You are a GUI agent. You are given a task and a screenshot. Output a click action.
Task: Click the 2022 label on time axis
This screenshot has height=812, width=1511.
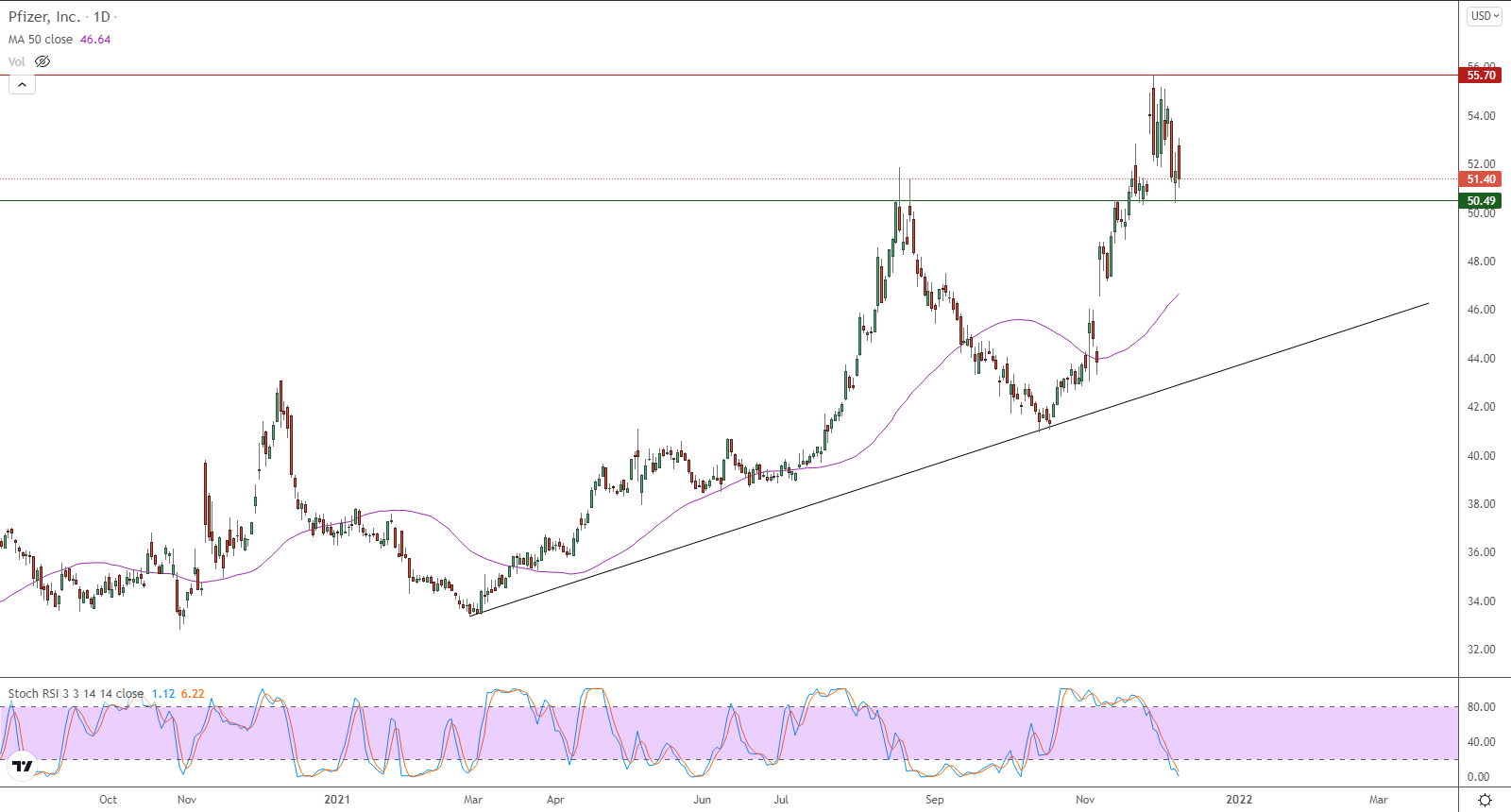click(1239, 800)
